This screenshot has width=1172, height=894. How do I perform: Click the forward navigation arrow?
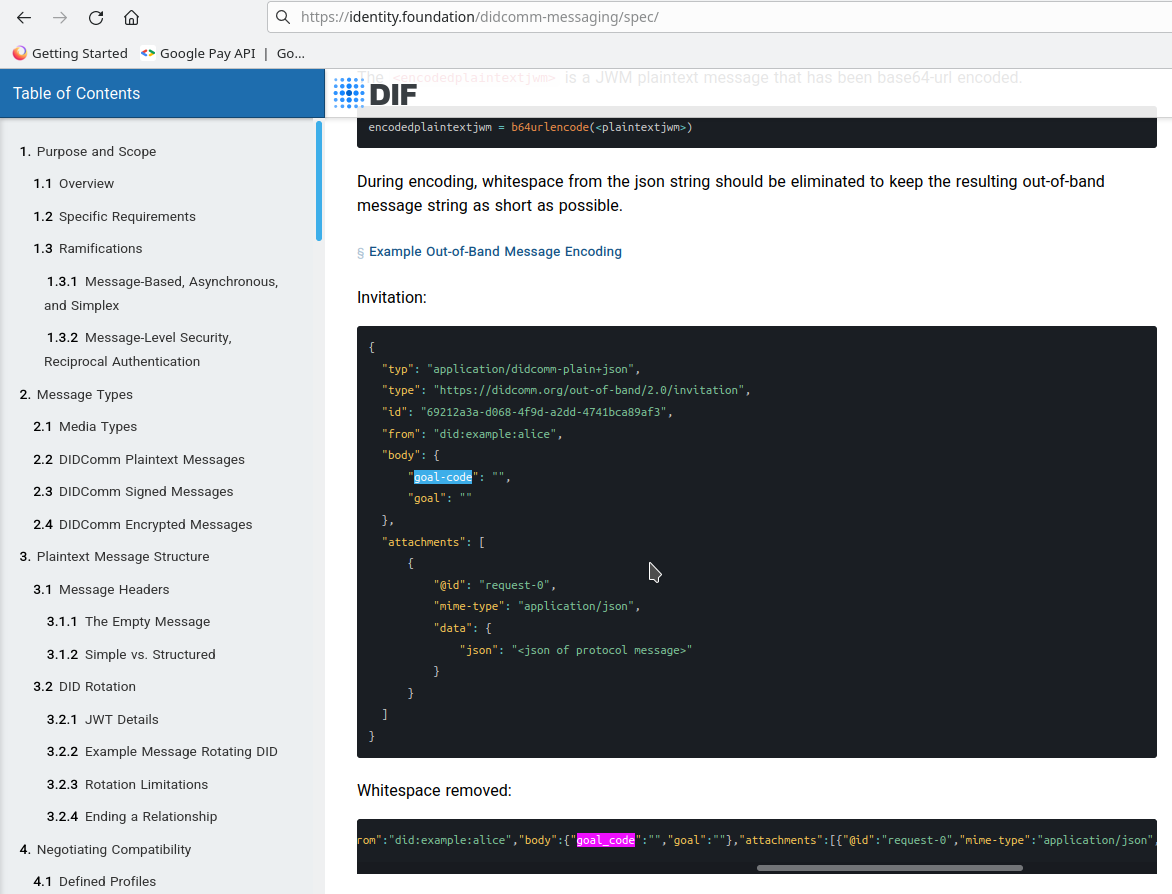pyautogui.click(x=60, y=17)
